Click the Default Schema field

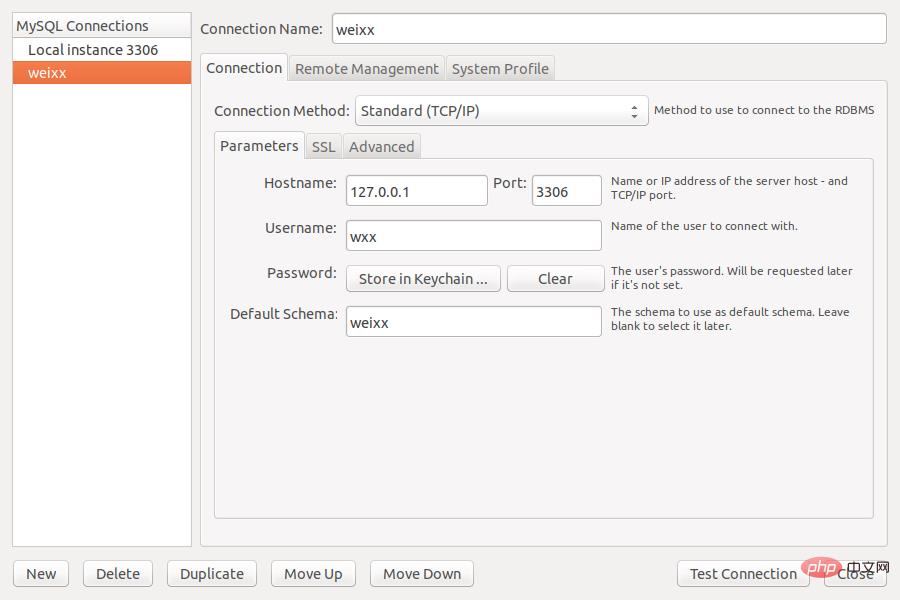click(x=473, y=322)
